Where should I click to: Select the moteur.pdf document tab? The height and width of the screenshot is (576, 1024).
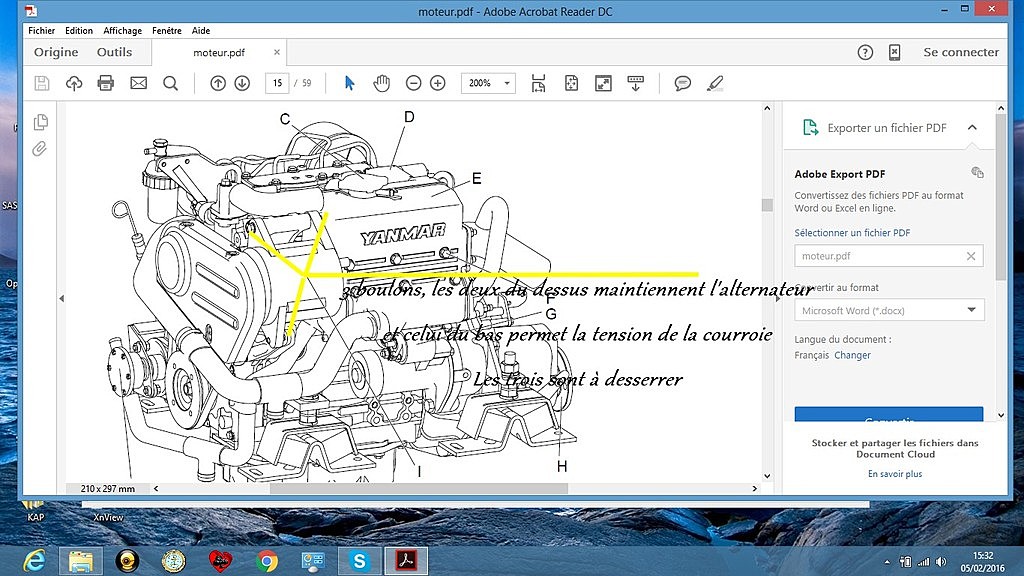tap(219, 52)
